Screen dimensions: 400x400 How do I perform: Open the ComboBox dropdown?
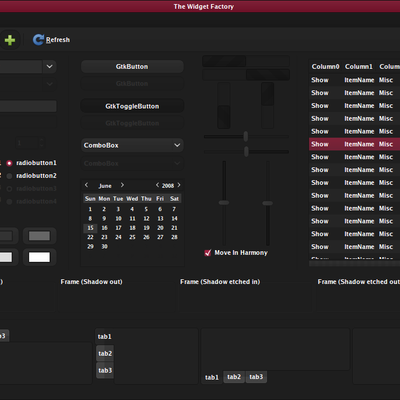coord(132,145)
